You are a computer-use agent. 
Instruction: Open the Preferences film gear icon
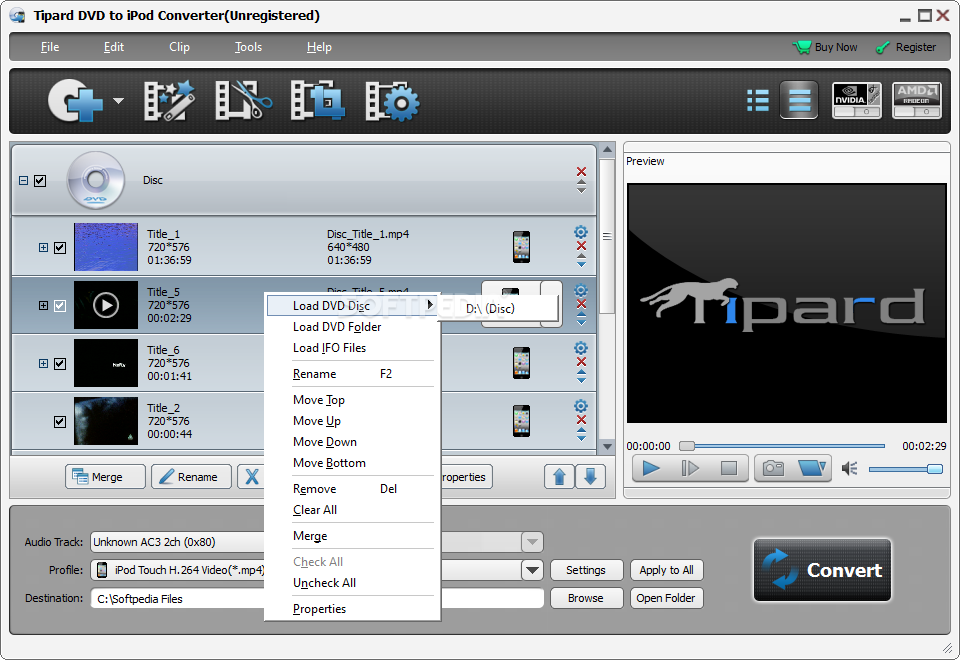[392, 101]
